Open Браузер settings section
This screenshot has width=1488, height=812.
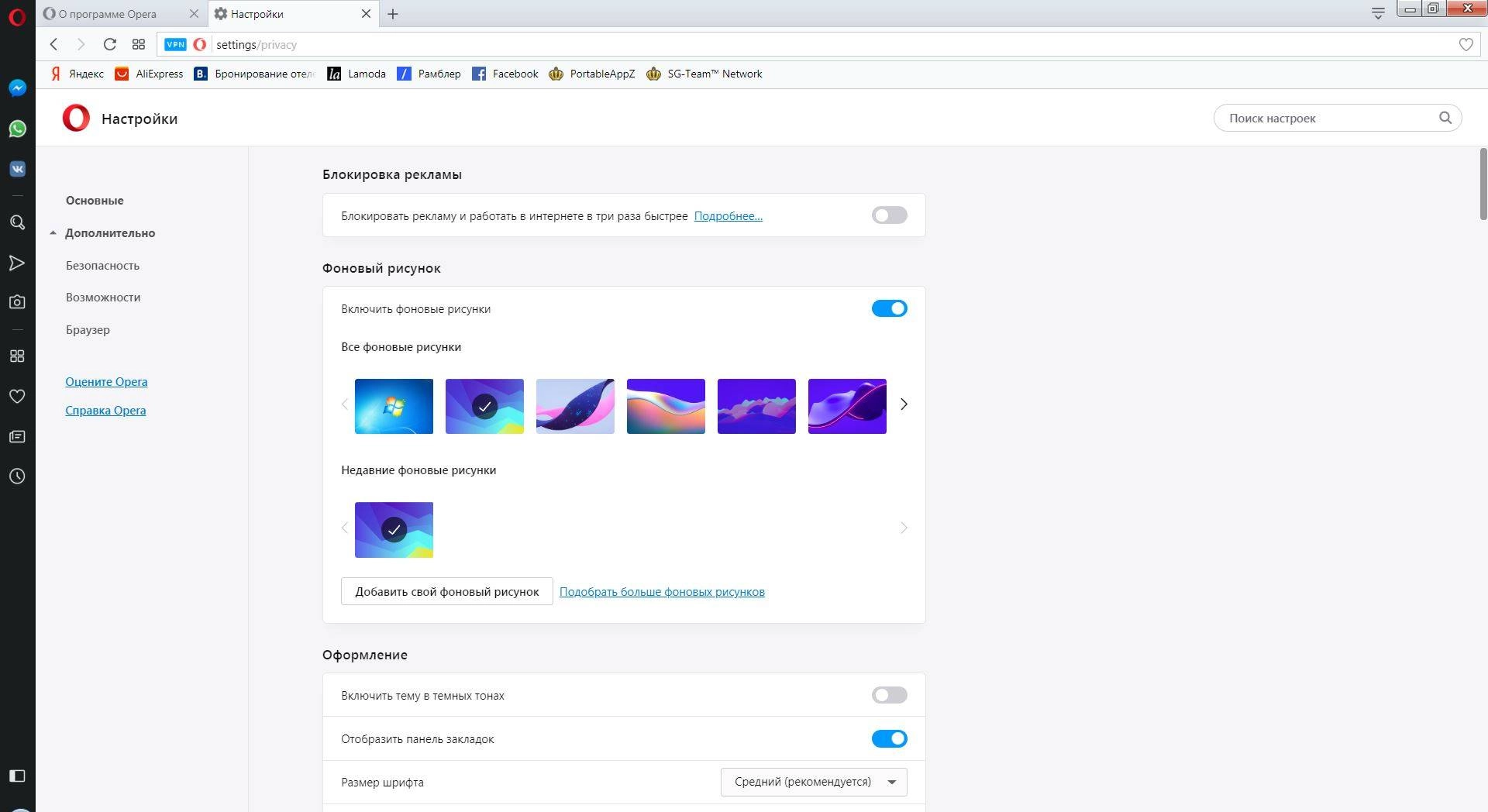(x=88, y=330)
